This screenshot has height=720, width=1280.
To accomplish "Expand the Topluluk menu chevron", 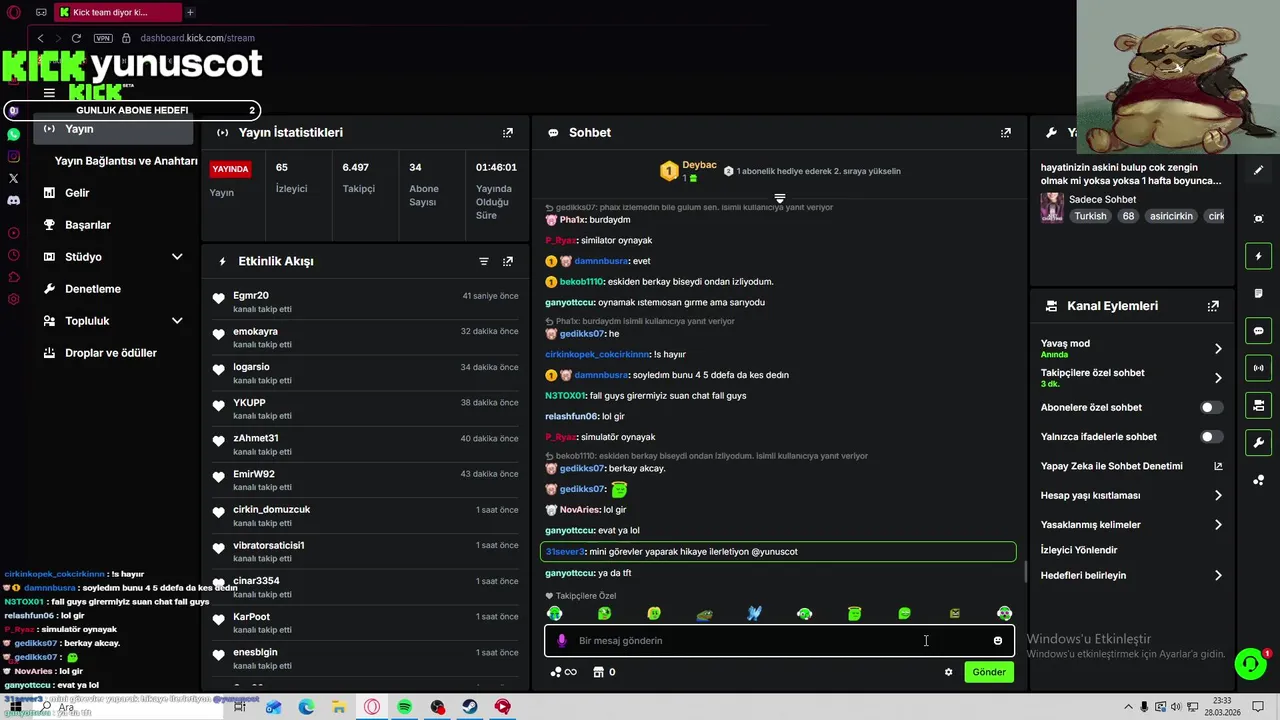I will click(x=177, y=321).
